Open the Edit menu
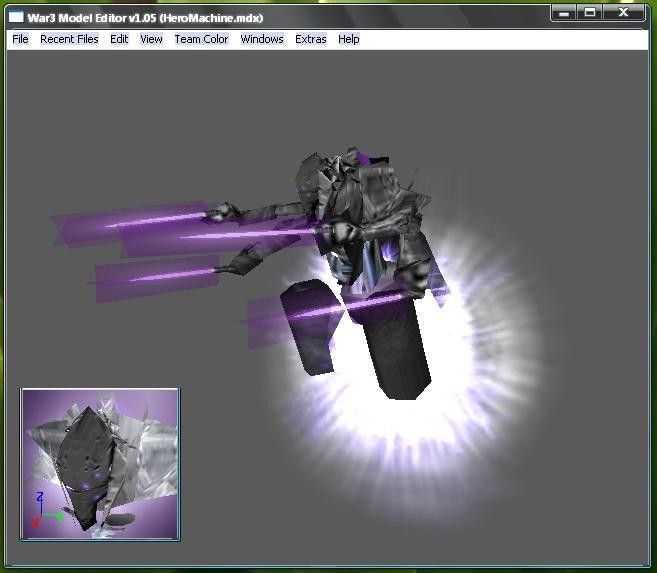The image size is (657, 573). (119, 39)
